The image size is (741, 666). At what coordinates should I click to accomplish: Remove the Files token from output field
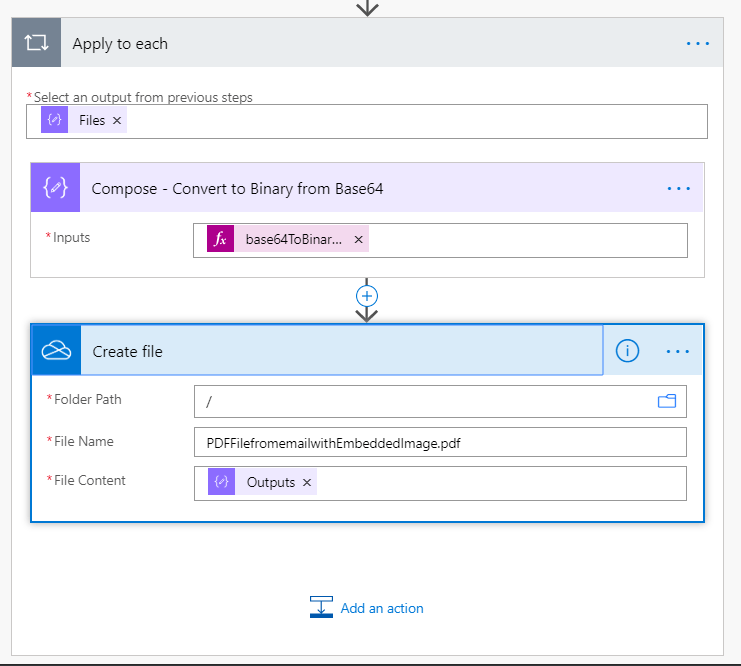point(117,120)
